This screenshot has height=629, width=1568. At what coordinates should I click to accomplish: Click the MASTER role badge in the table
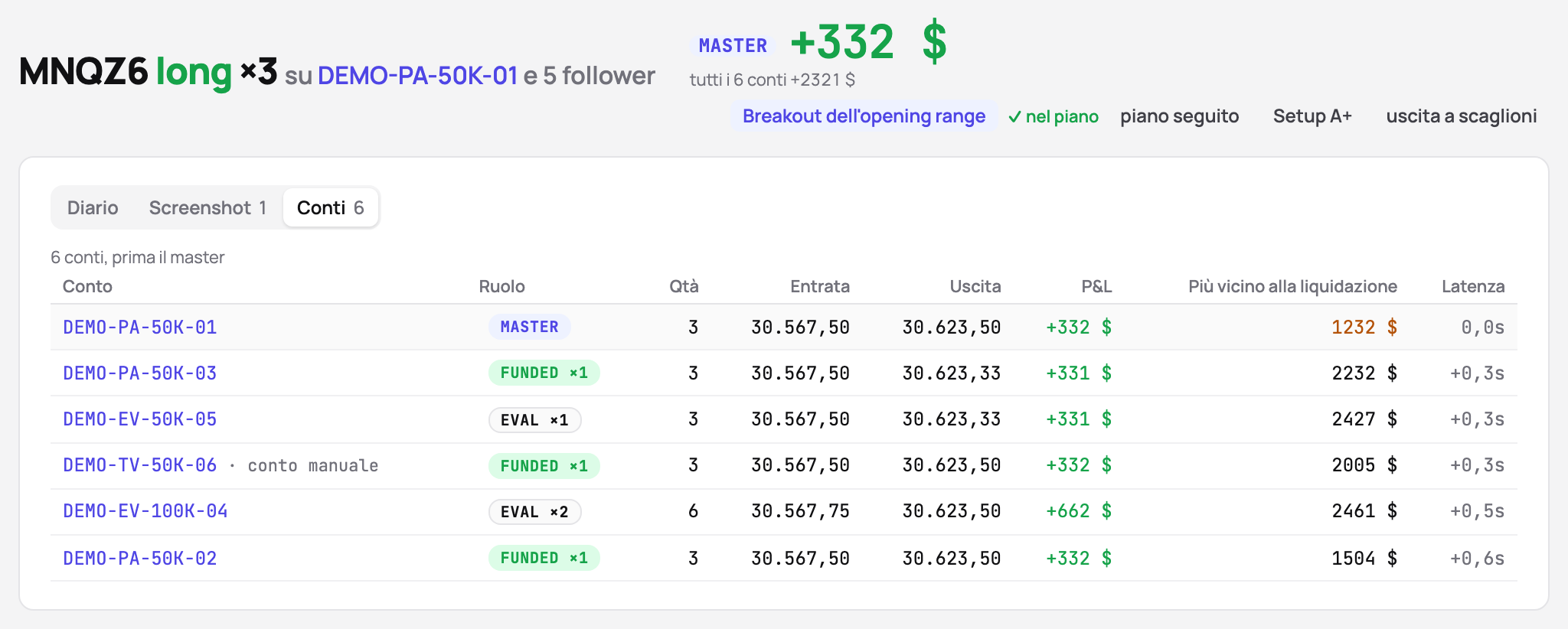click(x=530, y=327)
